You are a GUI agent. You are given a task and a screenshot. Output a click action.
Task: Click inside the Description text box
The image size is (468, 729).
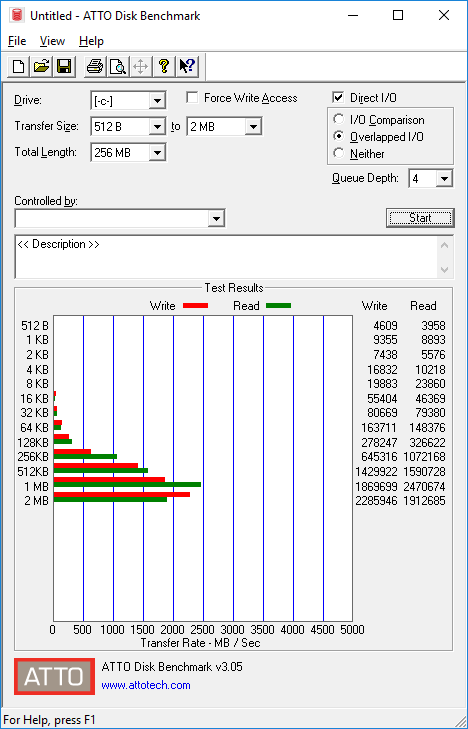pos(226,257)
